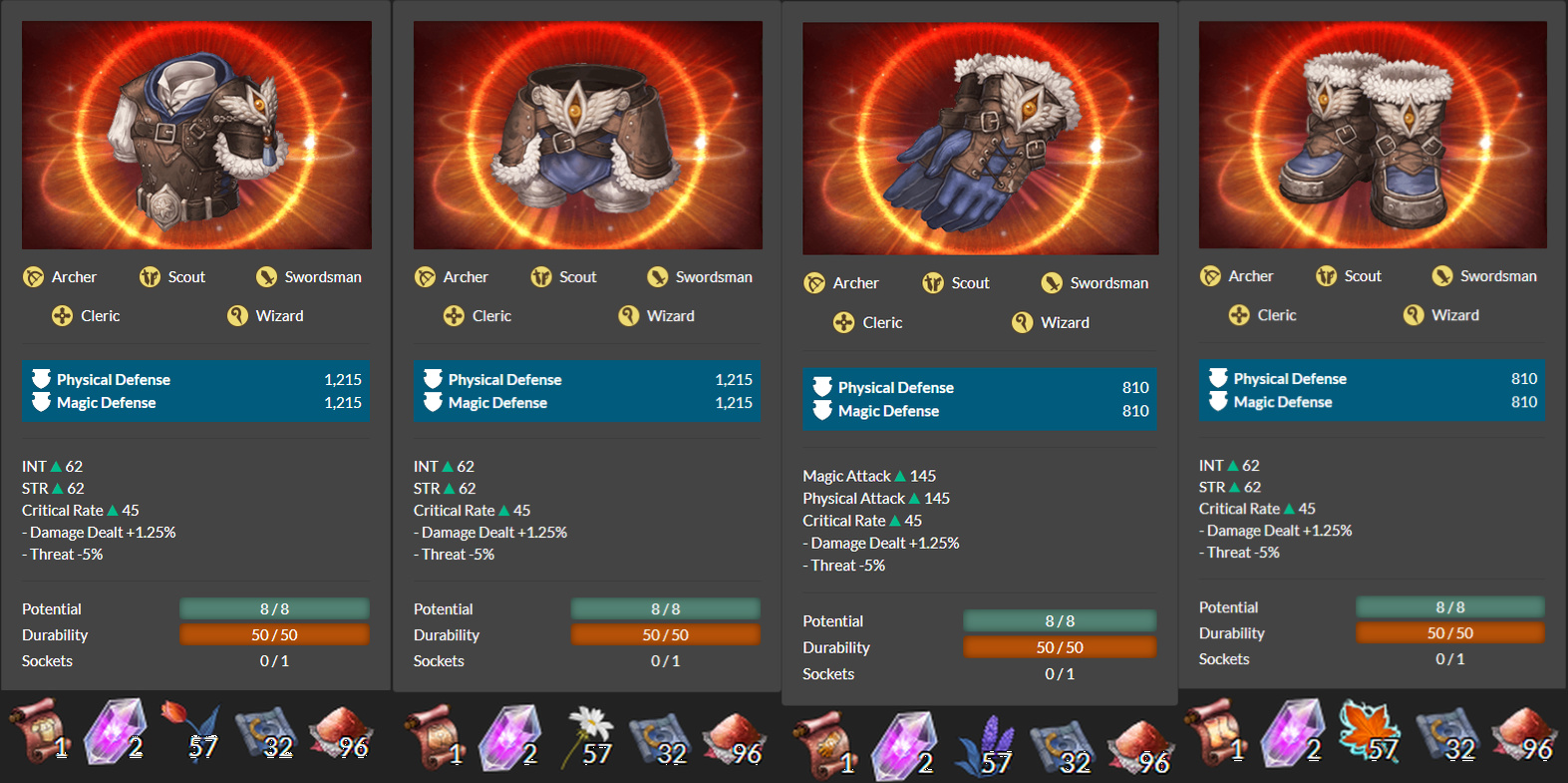Select the Cleric icon on the gloves card
The image size is (1568, 783).
(x=844, y=323)
